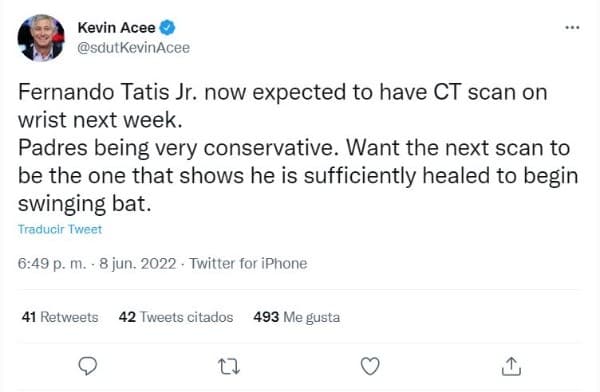This screenshot has height=392, width=600.
Task: Click the number 493 likes count
Action: [x=266, y=317]
